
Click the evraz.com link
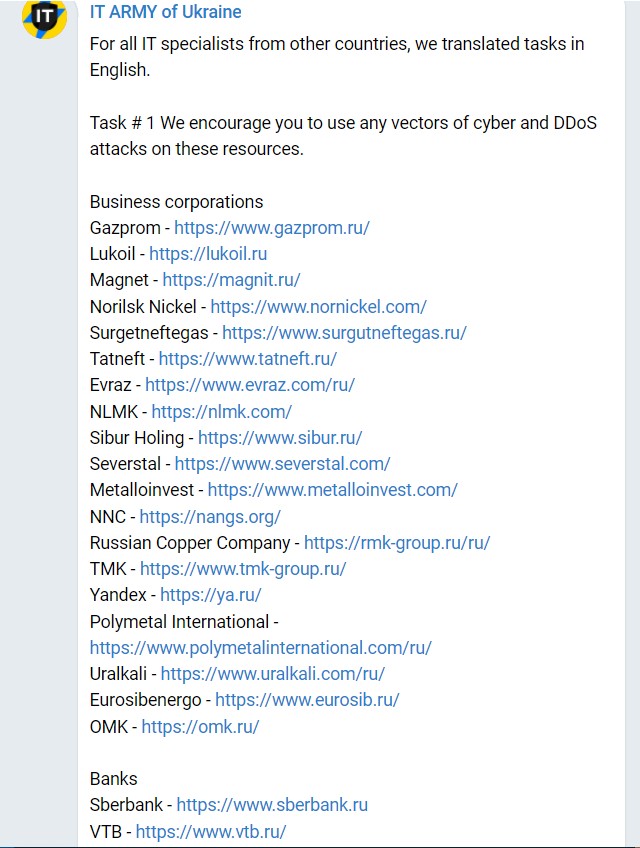249,385
